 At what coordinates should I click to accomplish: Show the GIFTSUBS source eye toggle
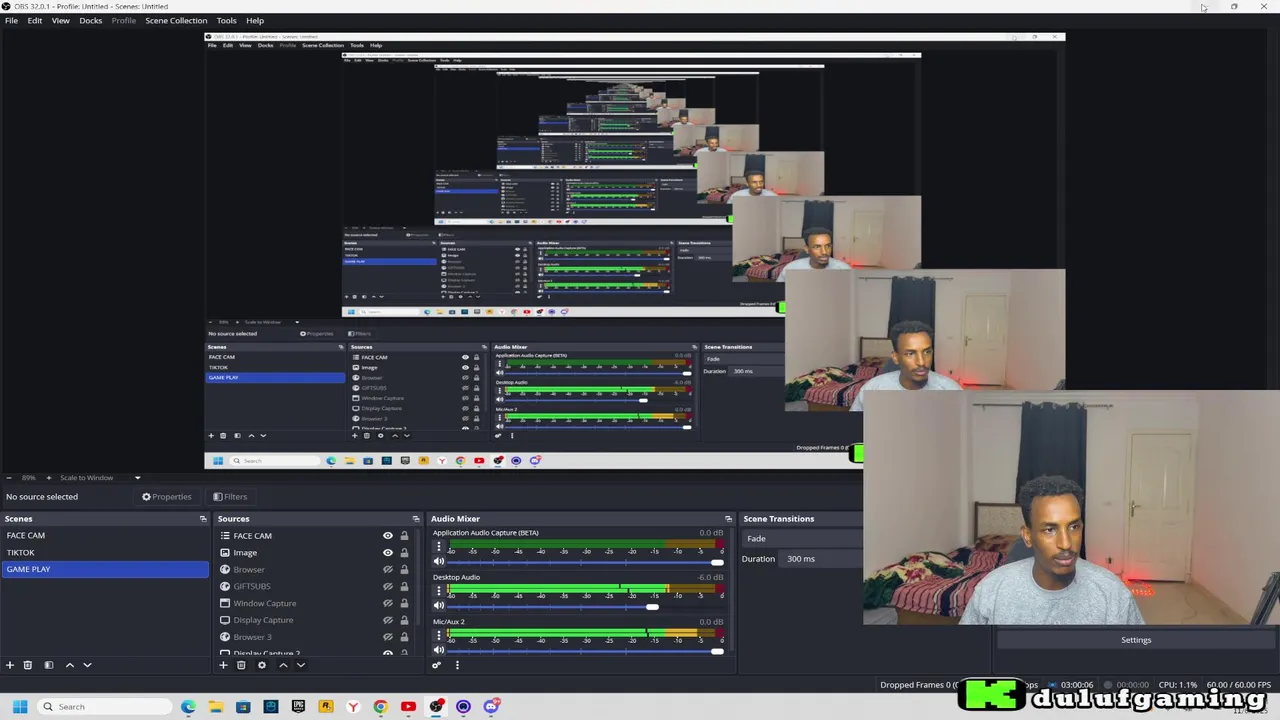[388, 586]
